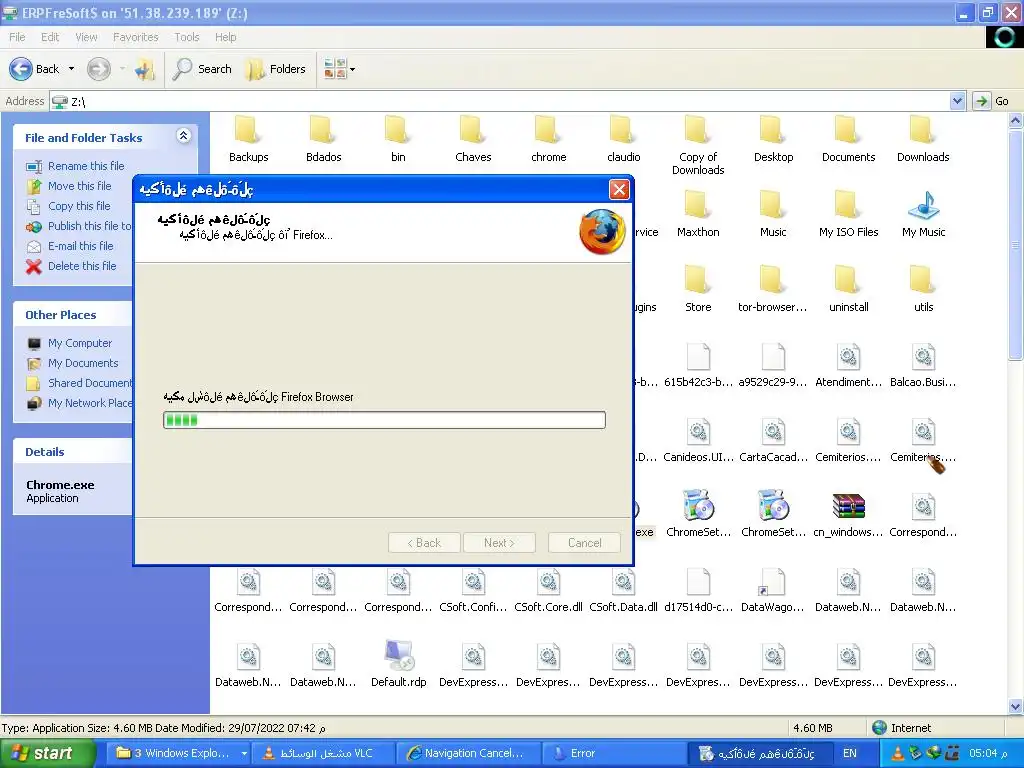Expand the Address bar dropdown
This screenshot has height=768, width=1024.
click(957, 101)
